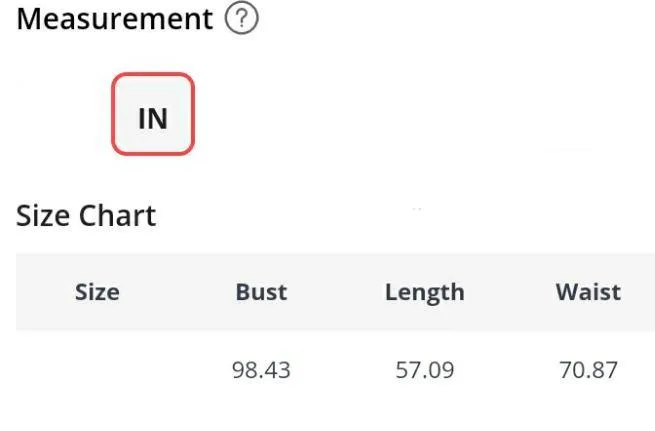This screenshot has height=431, width=655.
Task: Click the length value 57.09
Action: (x=425, y=370)
